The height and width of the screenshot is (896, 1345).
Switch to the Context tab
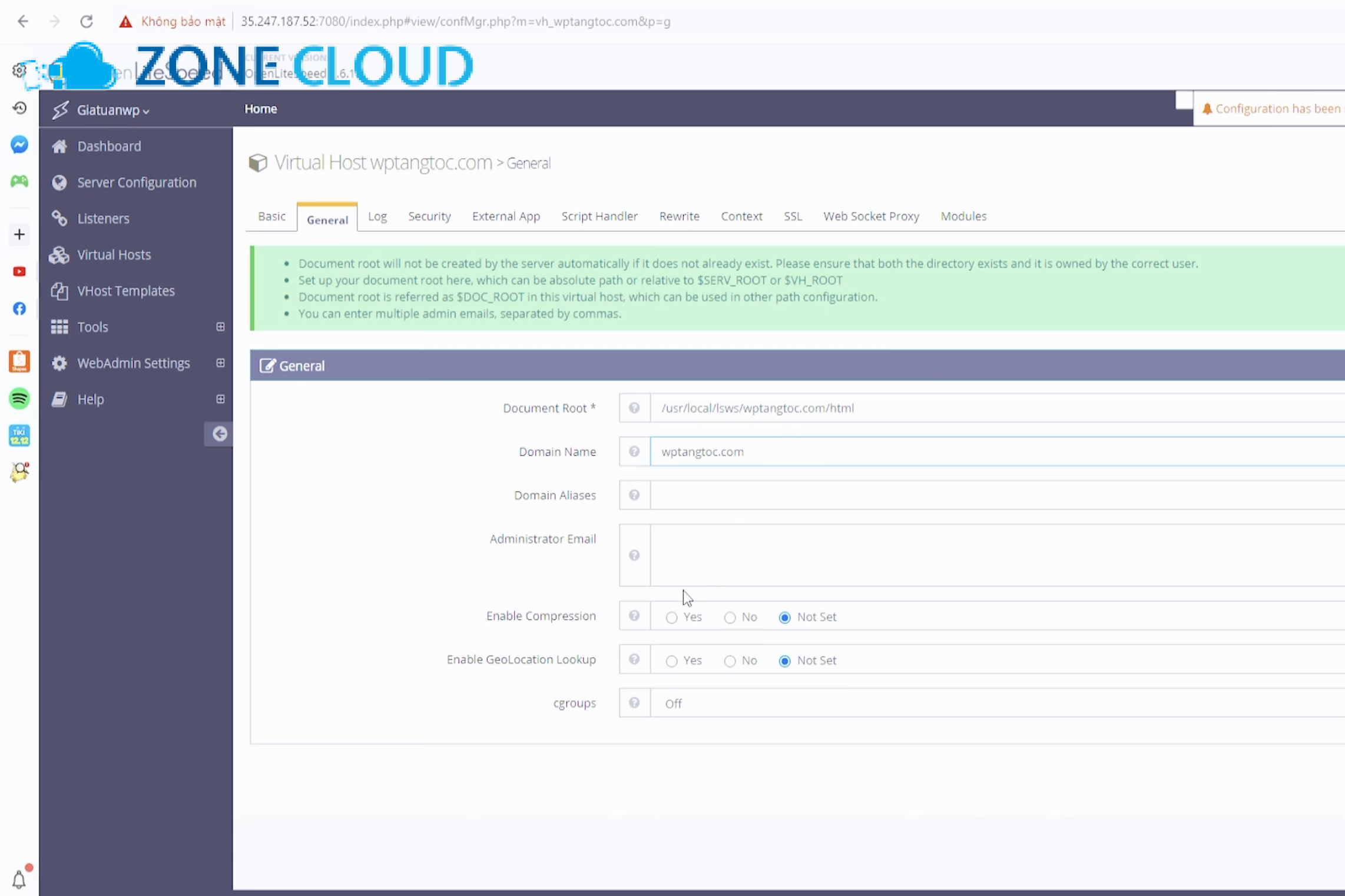tap(741, 217)
